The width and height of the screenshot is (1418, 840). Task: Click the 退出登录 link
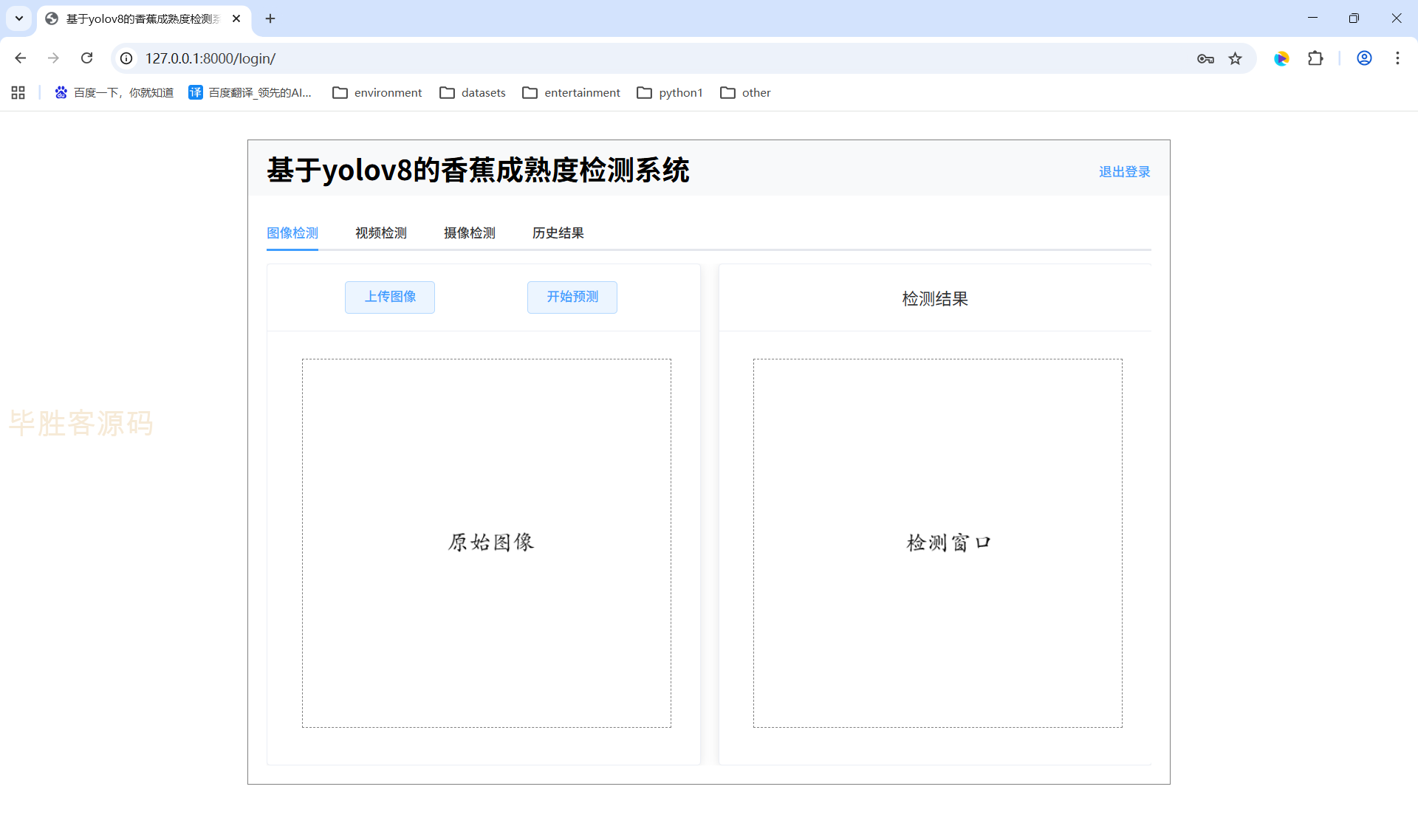[x=1124, y=172]
